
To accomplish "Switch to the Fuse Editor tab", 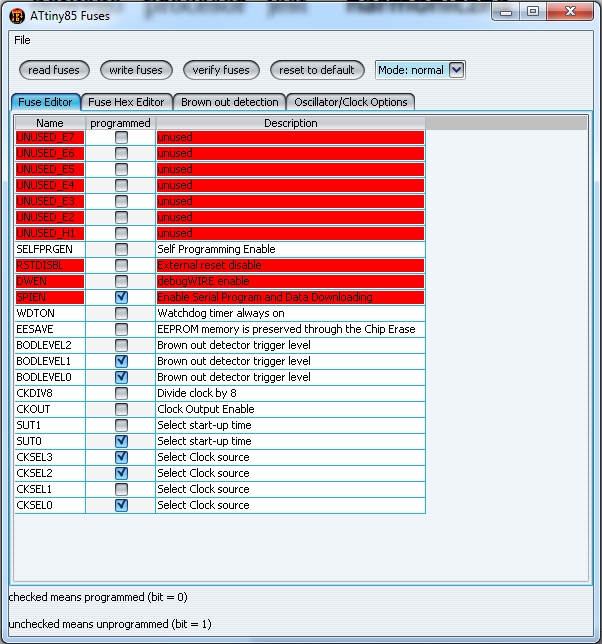I will [45, 102].
